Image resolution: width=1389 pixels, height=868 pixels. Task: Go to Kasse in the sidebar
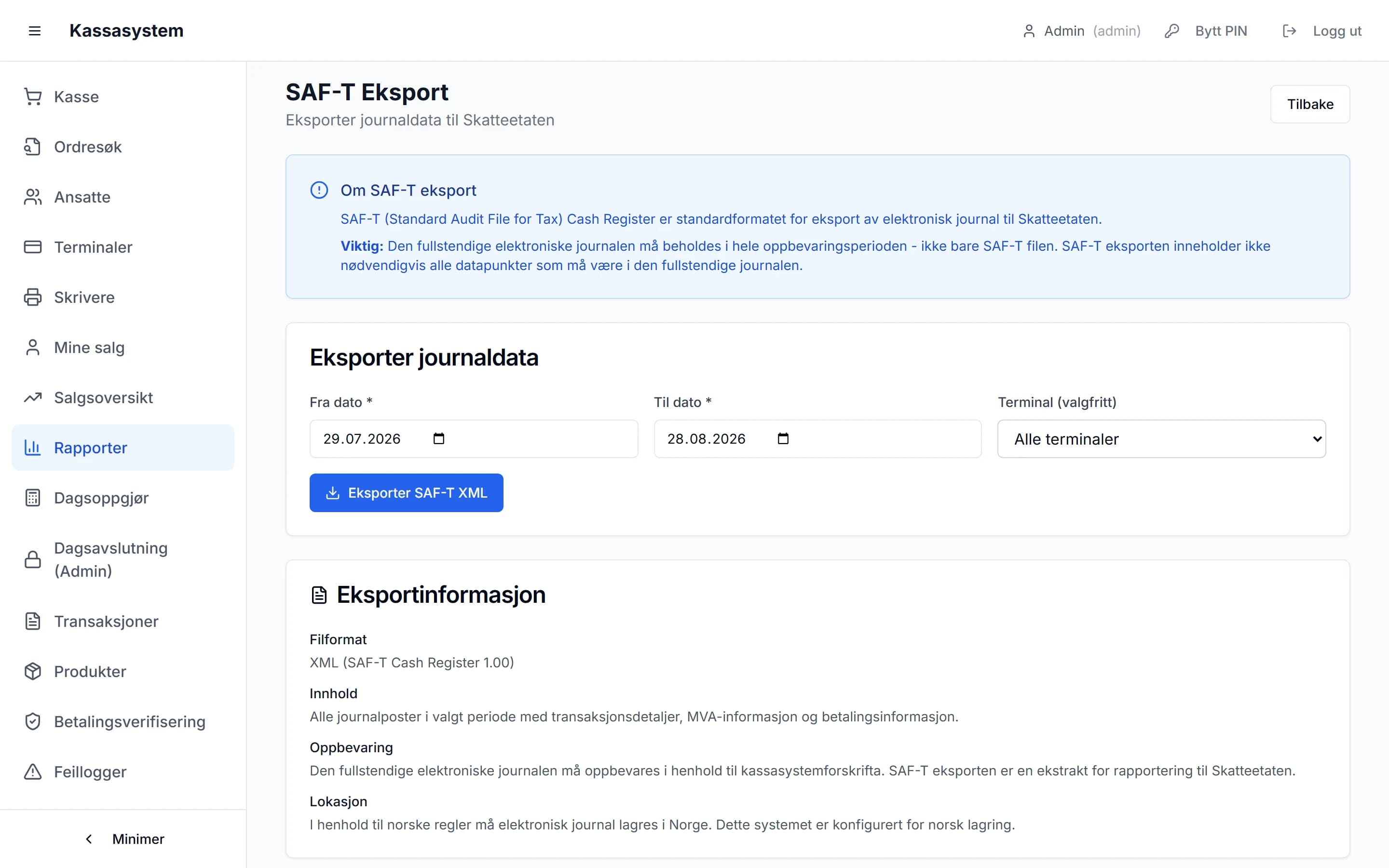coord(123,96)
